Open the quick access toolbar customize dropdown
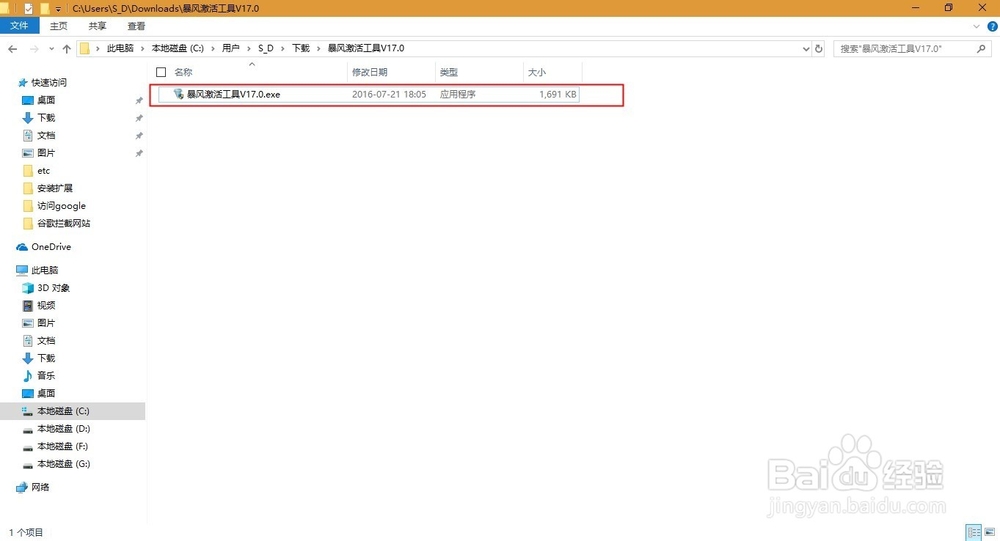Viewport: 1000px width, 541px height. click(58, 9)
